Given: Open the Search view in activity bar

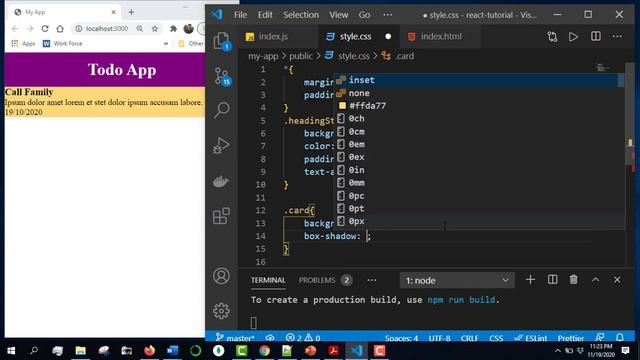Looking at the screenshot, I should point(222,110).
